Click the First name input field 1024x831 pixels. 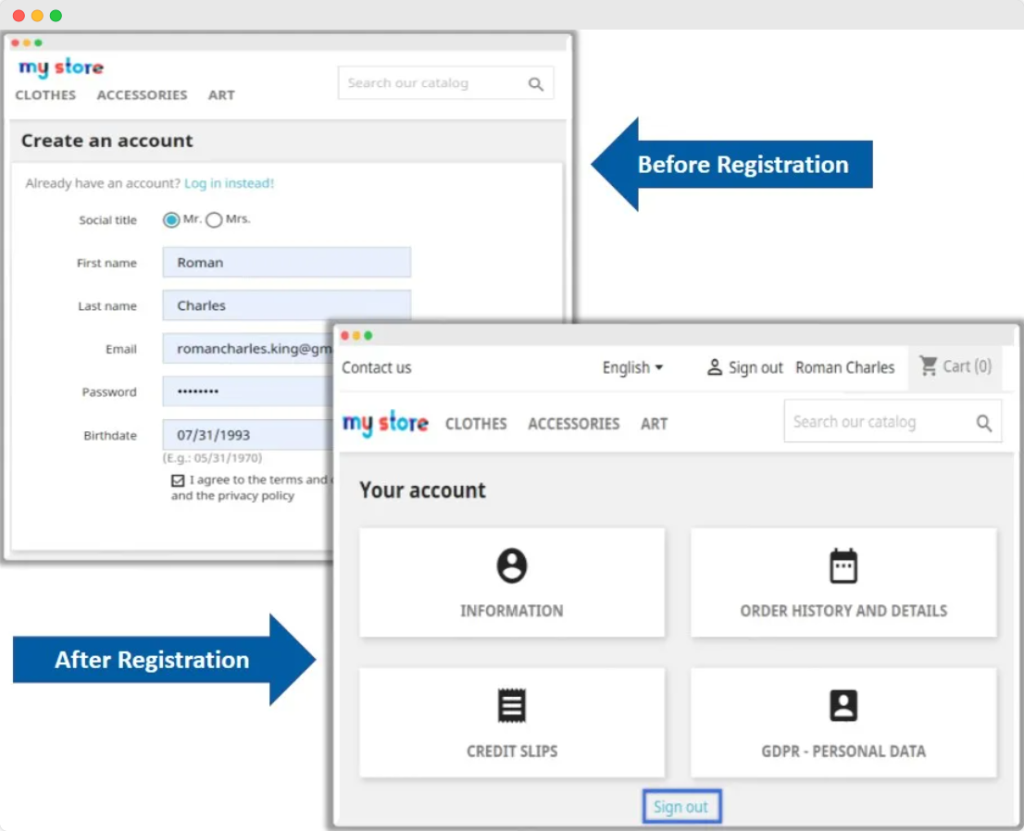point(286,263)
